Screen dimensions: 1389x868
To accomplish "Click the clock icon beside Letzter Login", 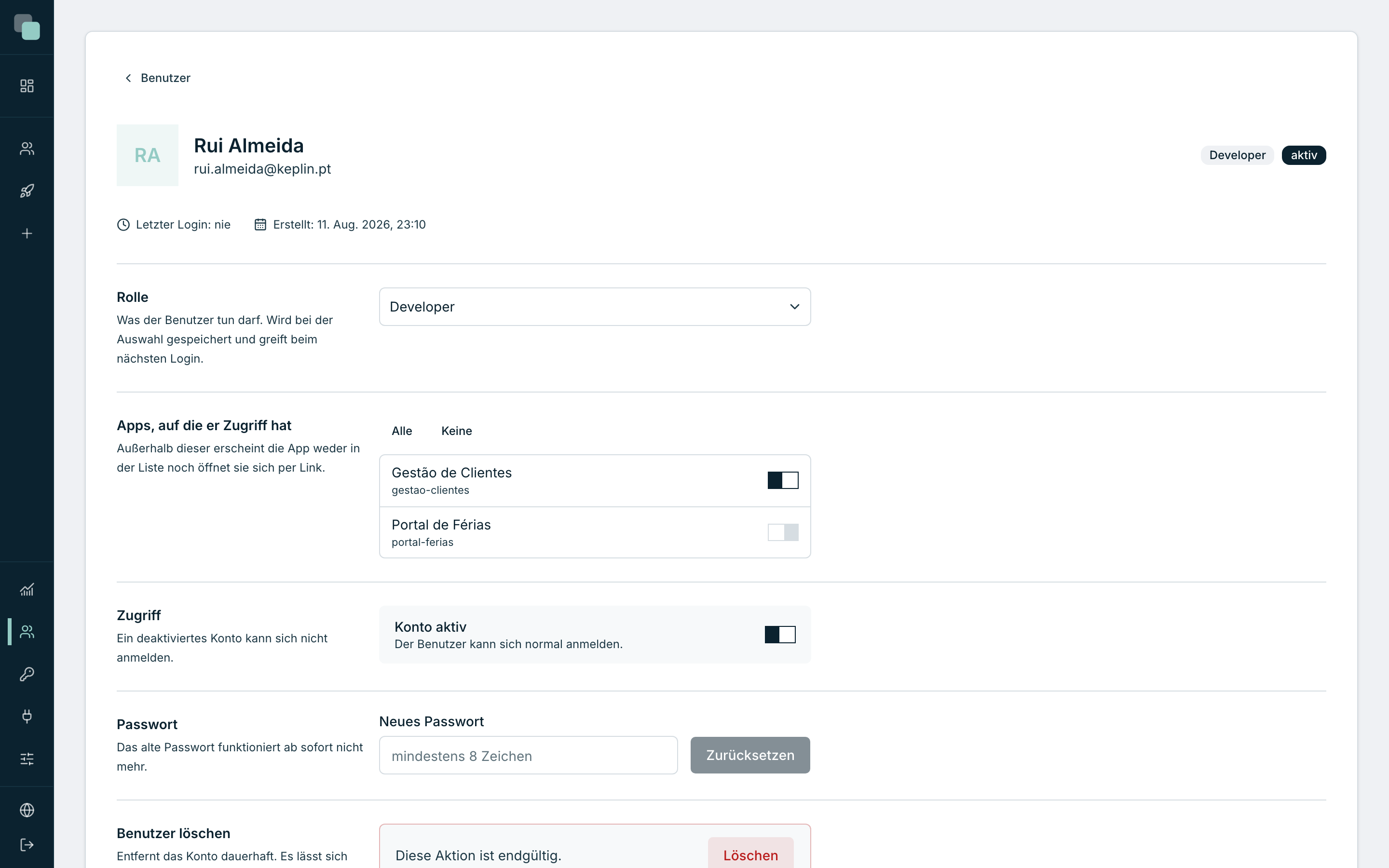I will tap(123, 224).
